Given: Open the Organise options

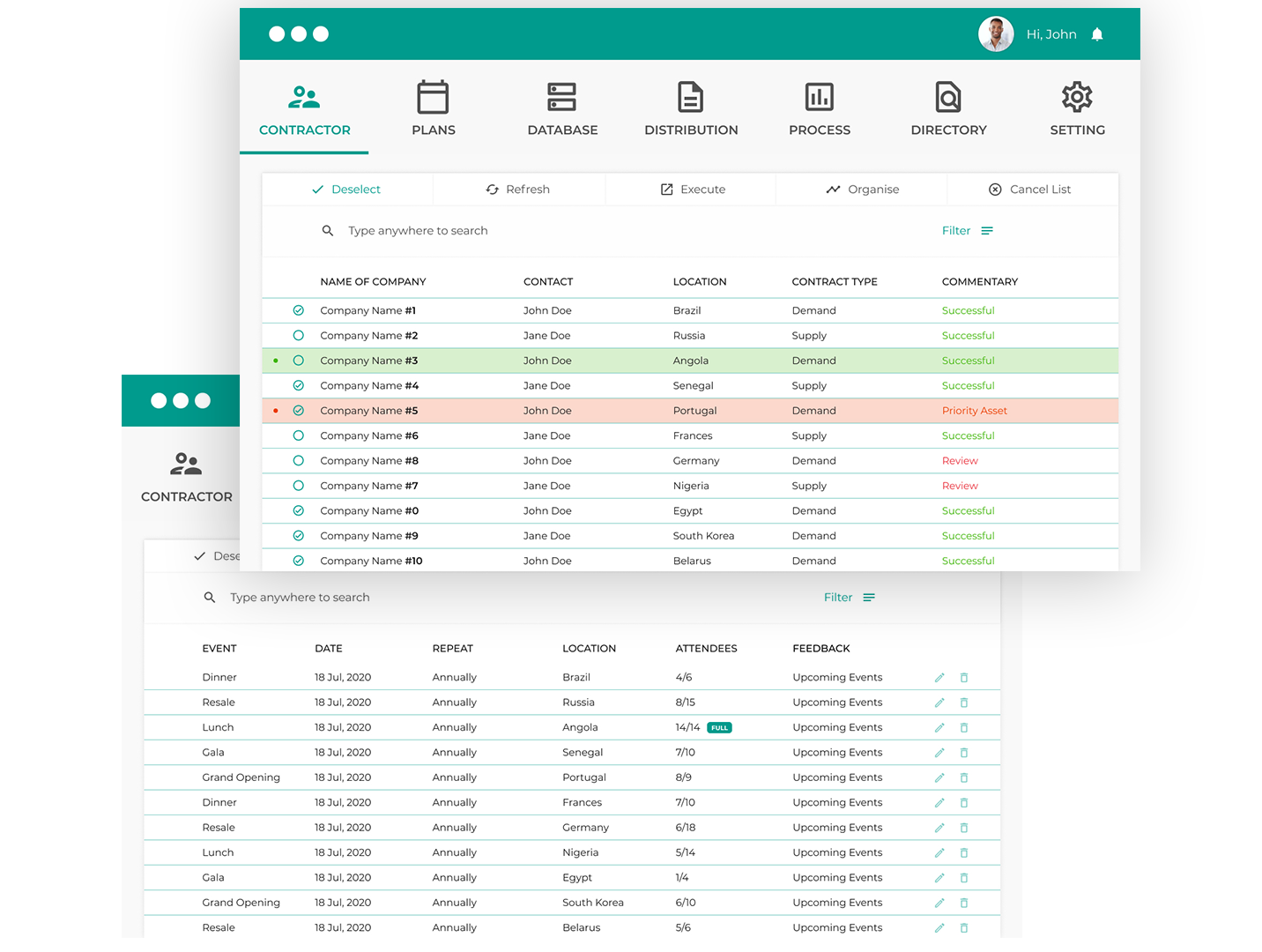Looking at the screenshot, I should click(862, 190).
